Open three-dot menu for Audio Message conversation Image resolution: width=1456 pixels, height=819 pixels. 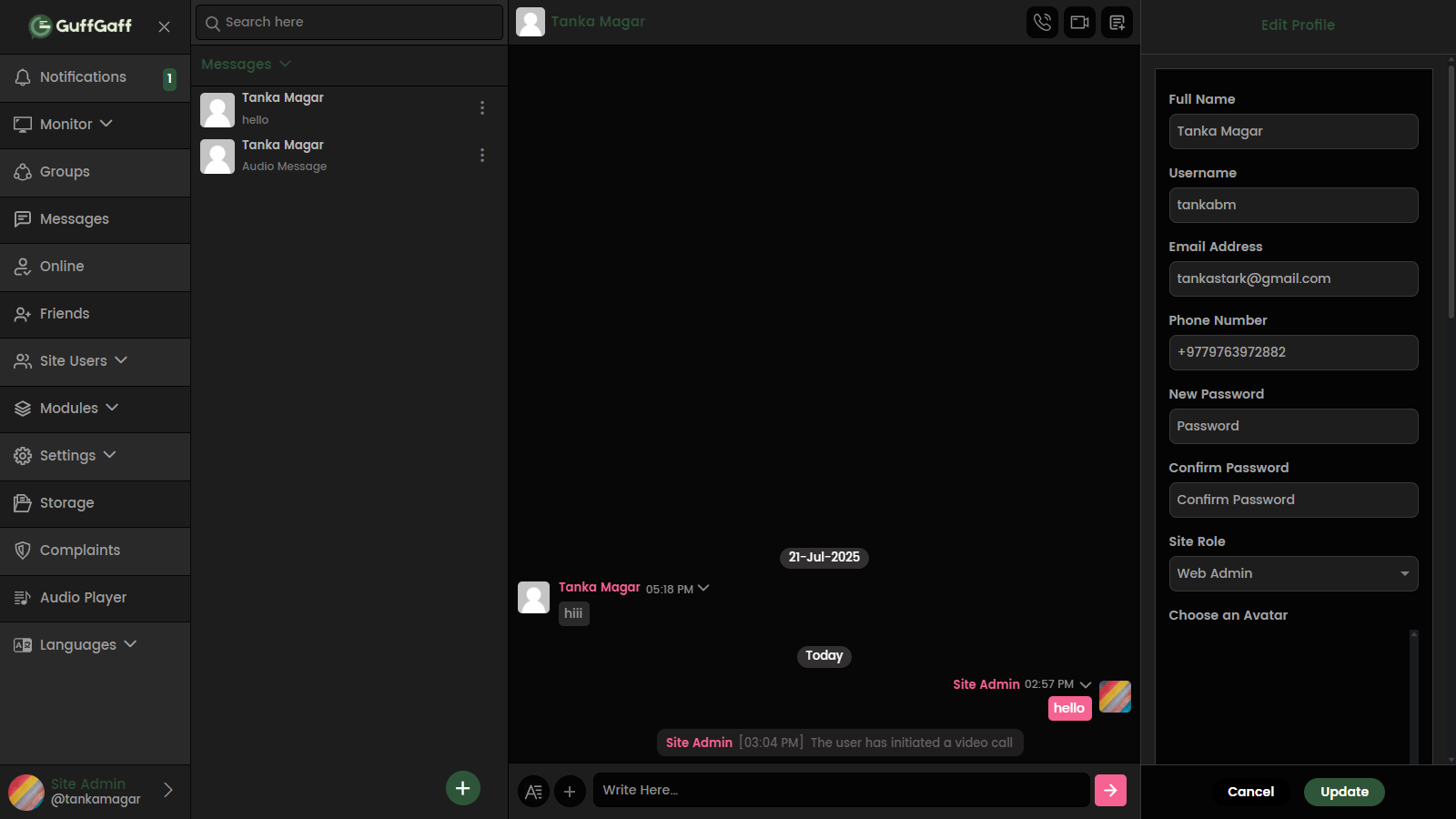click(482, 156)
